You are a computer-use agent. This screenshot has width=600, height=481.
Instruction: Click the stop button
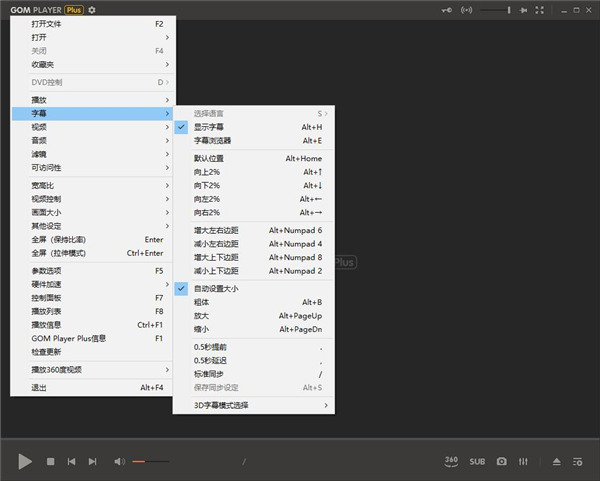[50, 462]
